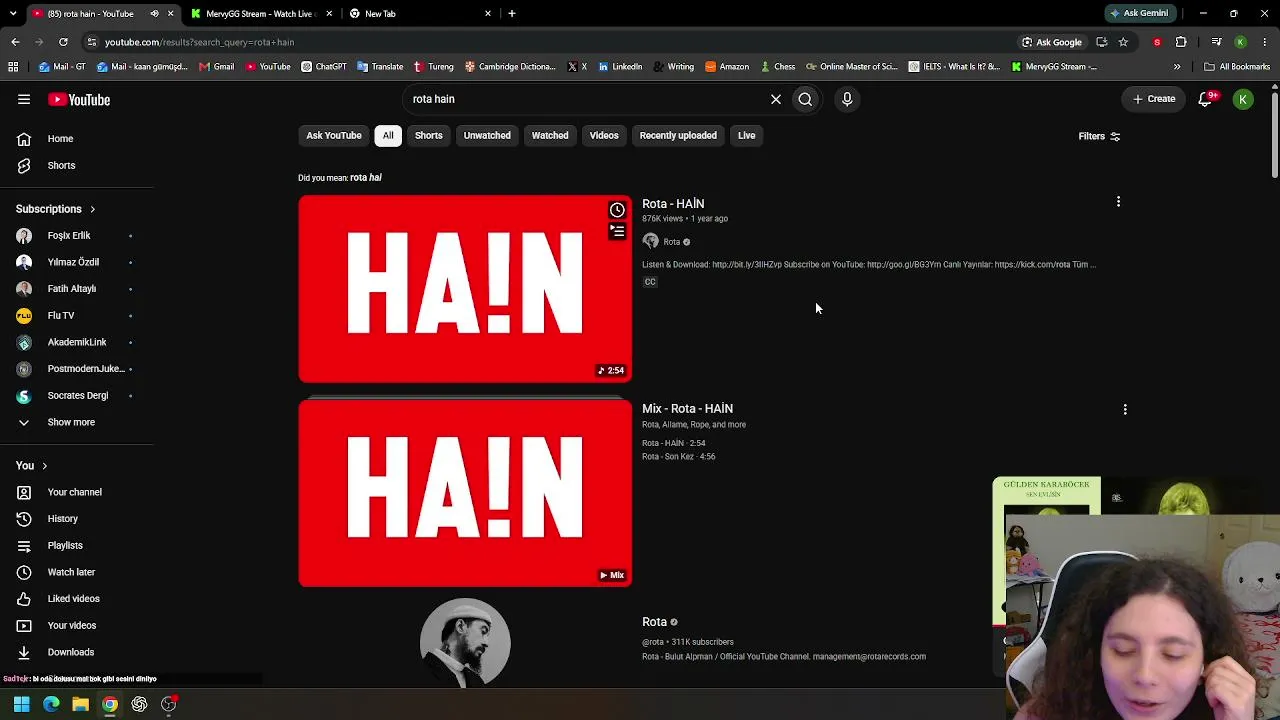The width and height of the screenshot is (1280, 720).
Task: Open a new browser tab with plus
Action: click(x=511, y=14)
